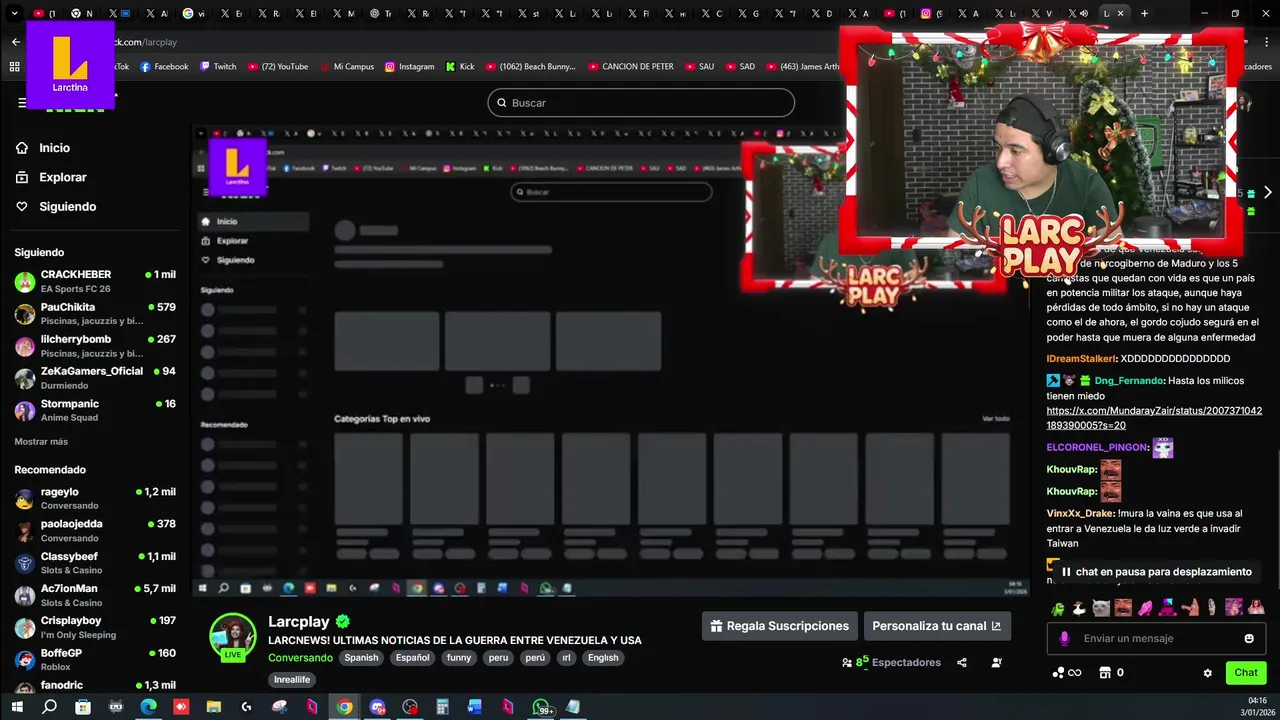This screenshot has height=720, width=1280.
Task: Open Windows taskbar search
Action: 49,707
